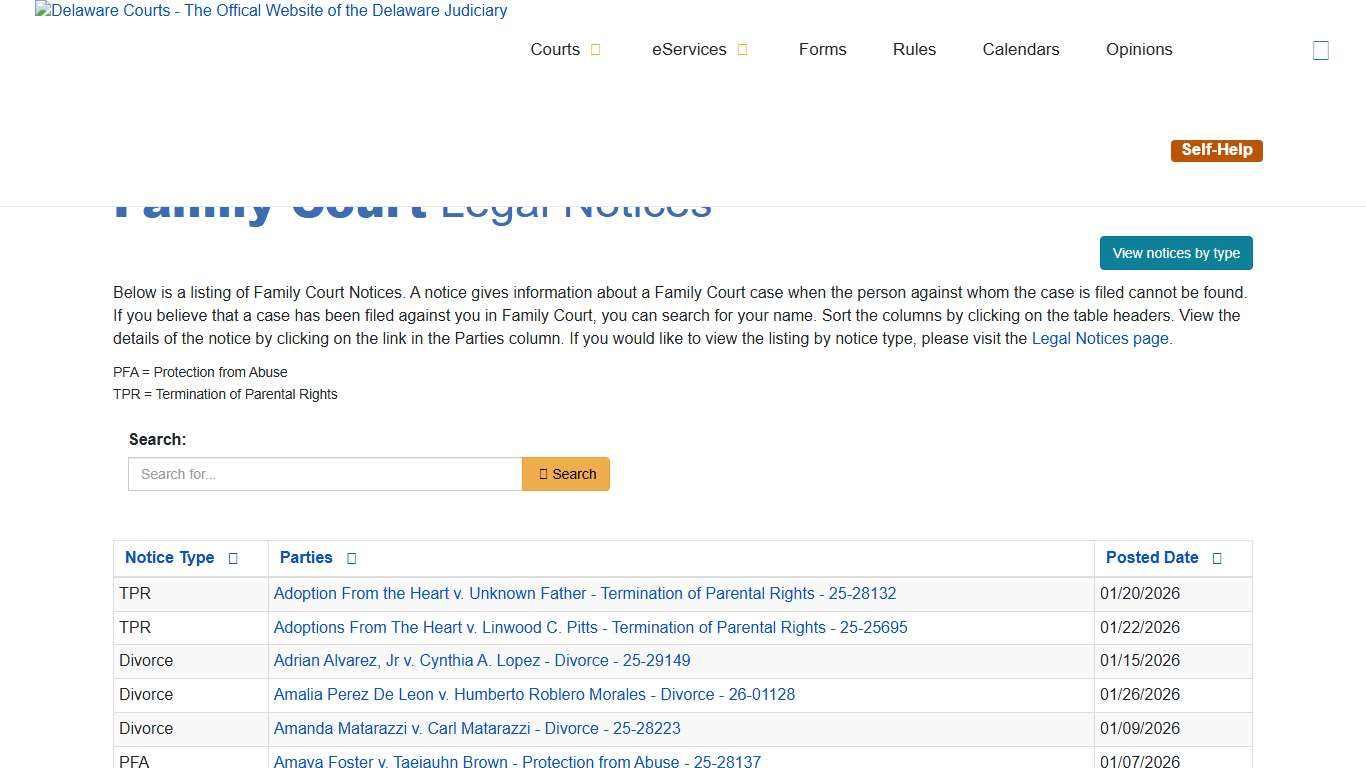Sort by Posted Date column icon
Image resolution: width=1366 pixels, height=768 pixels.
1217,559
